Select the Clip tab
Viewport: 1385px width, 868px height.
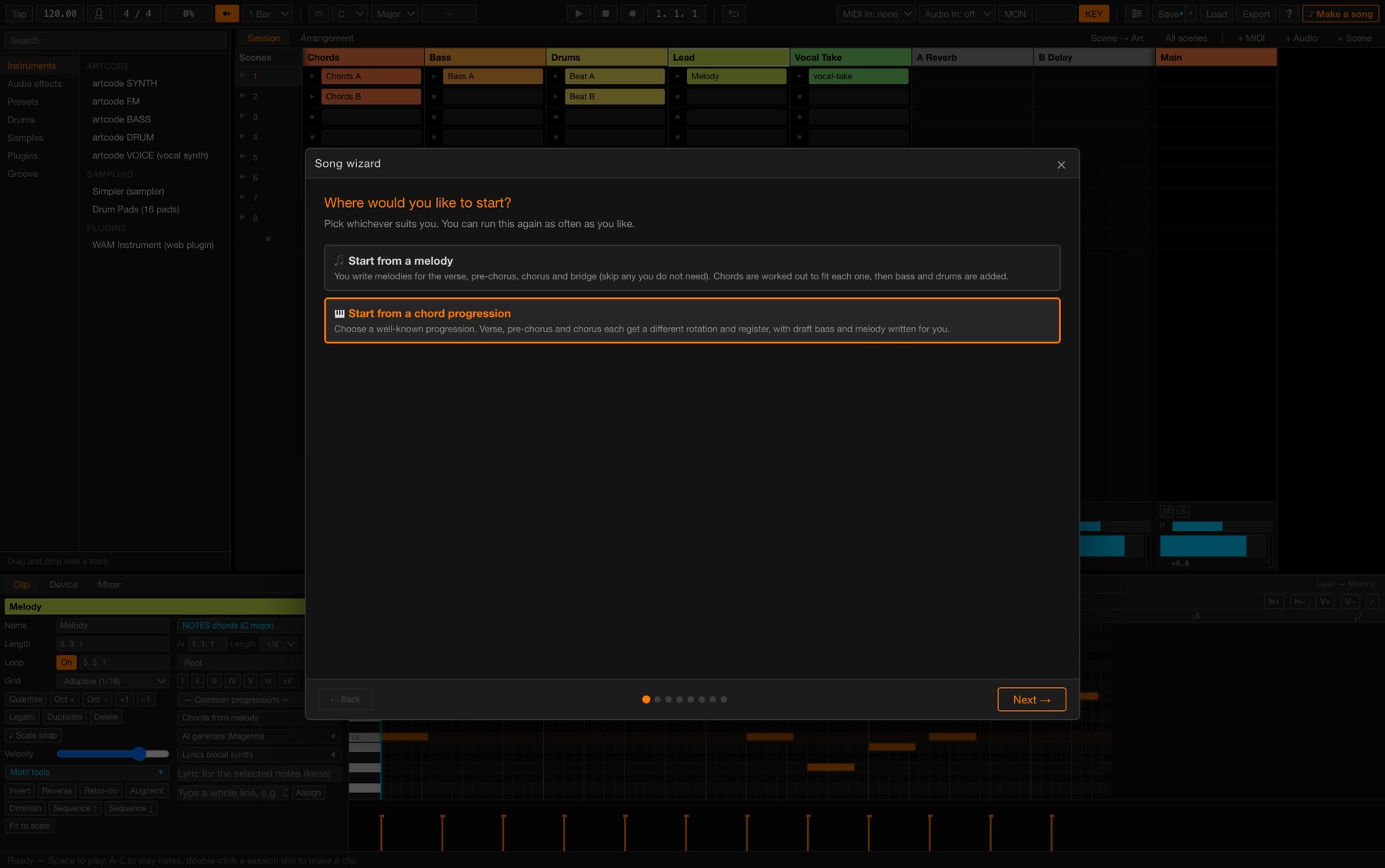tap(21, 585)
